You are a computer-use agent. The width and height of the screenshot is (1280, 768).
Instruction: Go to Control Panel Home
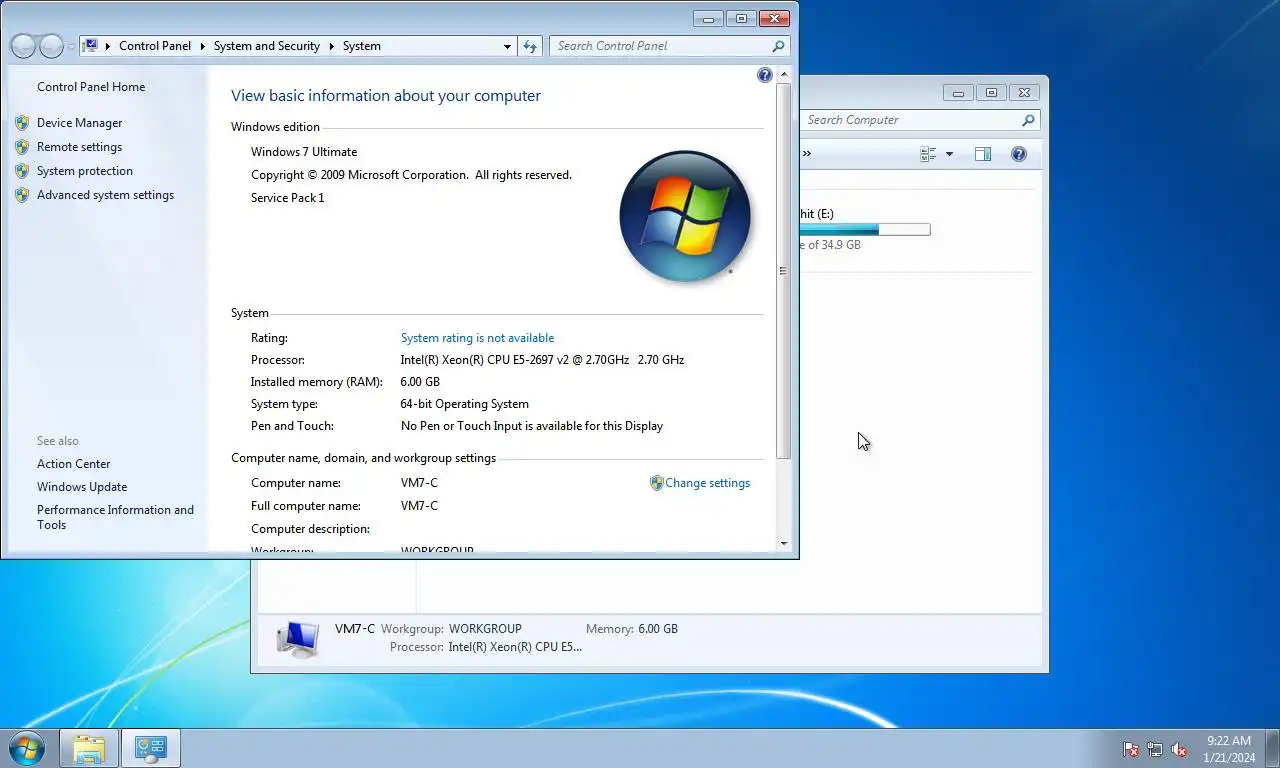pos(91,87)
